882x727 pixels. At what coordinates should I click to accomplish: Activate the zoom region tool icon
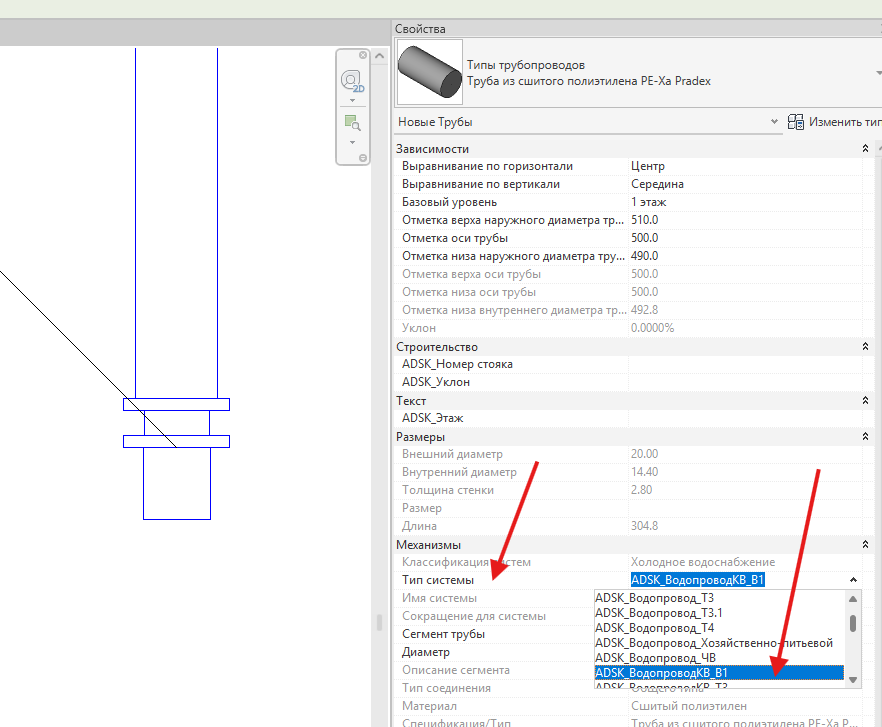pos(352,123)
